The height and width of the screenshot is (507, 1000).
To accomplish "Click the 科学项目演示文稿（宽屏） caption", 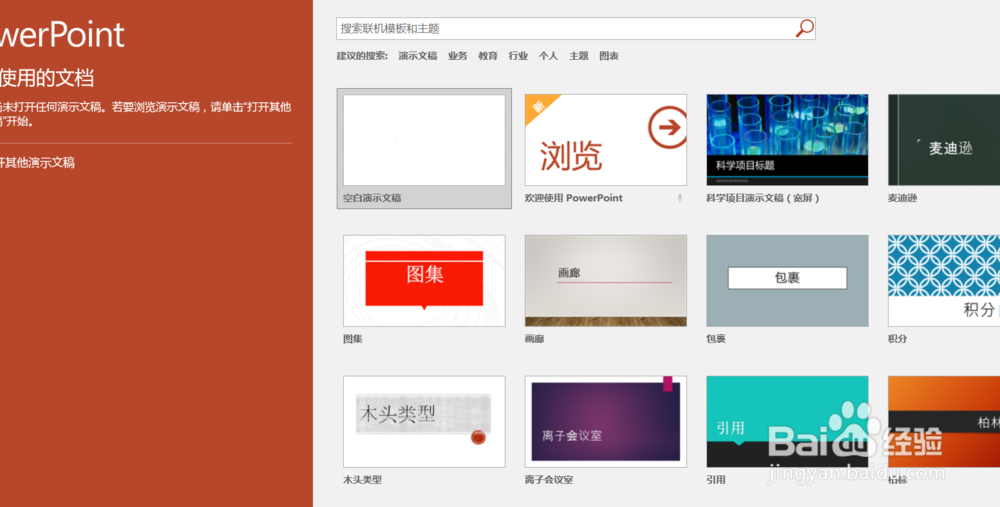I will [763, 198].
